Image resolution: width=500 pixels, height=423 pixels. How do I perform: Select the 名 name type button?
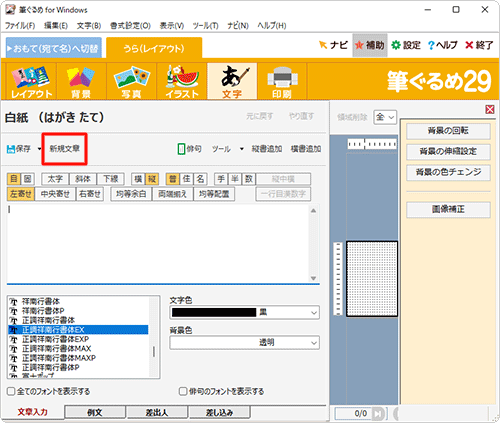(200, 179)
